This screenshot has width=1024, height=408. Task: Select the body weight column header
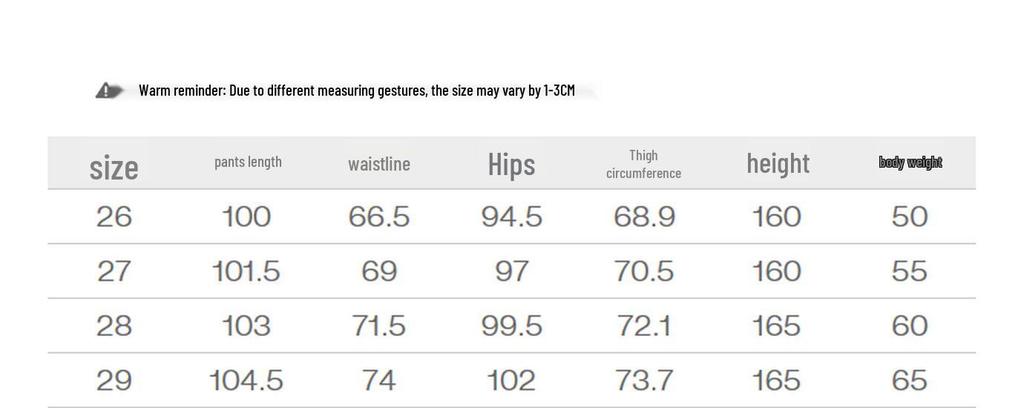tap(910, 162)
